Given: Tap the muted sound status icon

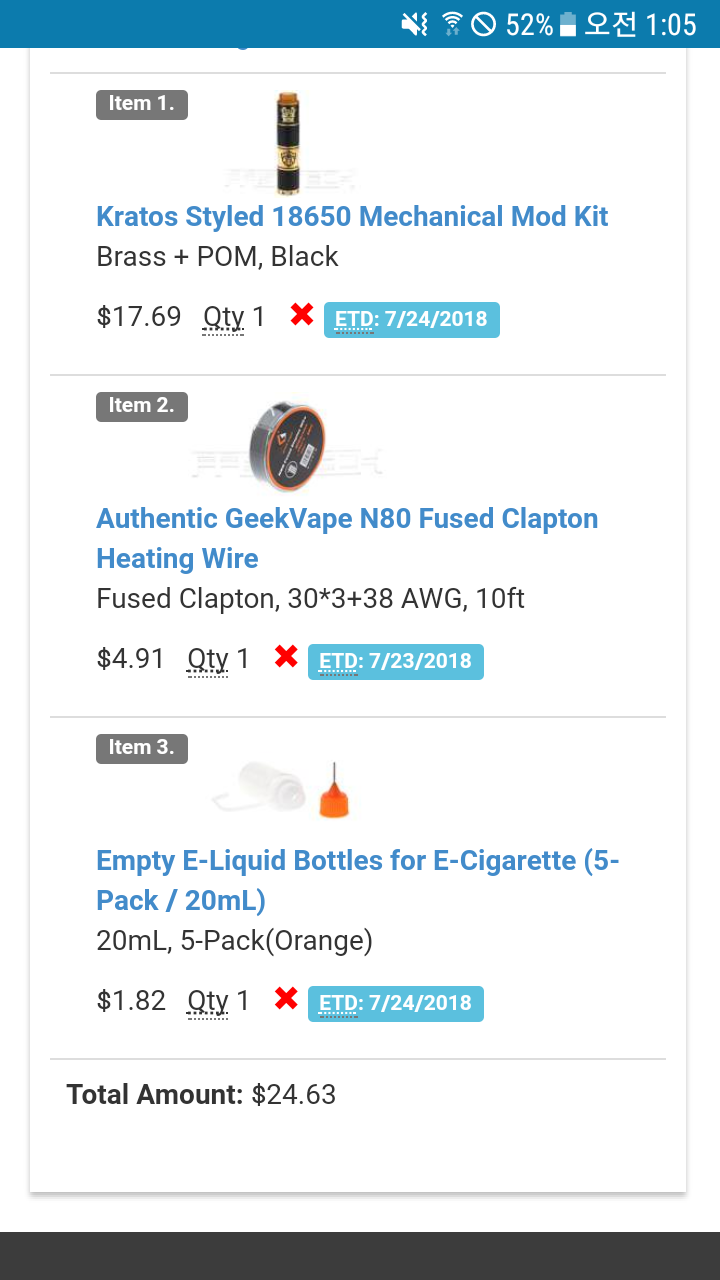Looking at the screenshot, I should pyautogui.click(x=414, y=24).
